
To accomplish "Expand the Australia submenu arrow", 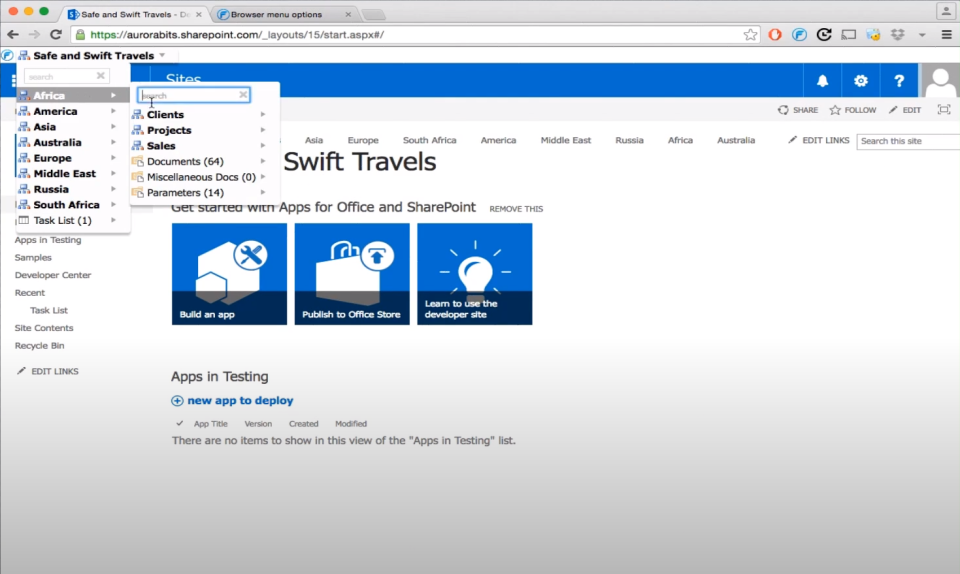I will pyautogui.click(x=113, y=142).
